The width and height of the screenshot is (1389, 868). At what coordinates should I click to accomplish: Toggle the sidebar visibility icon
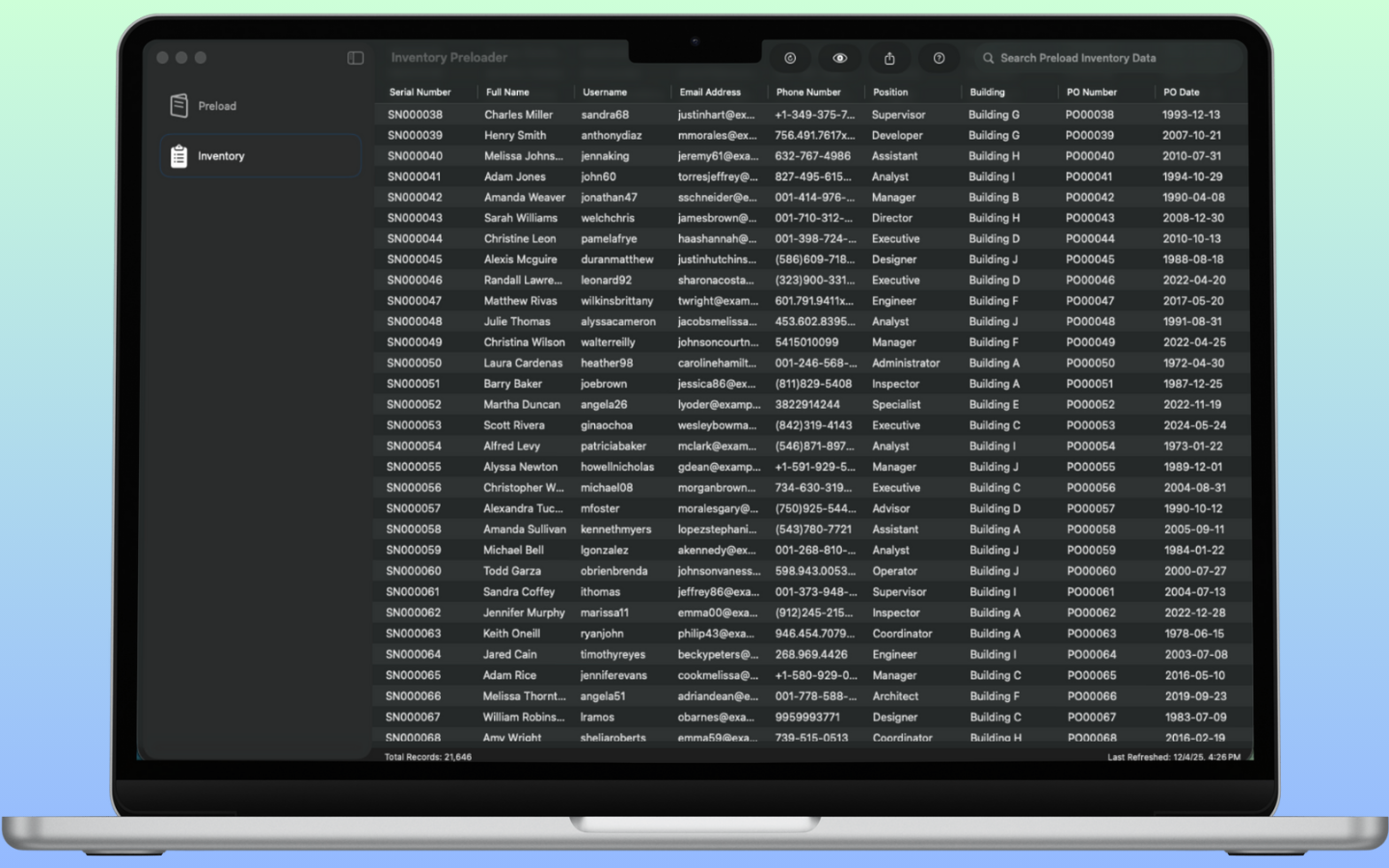(x=355, y=58)
